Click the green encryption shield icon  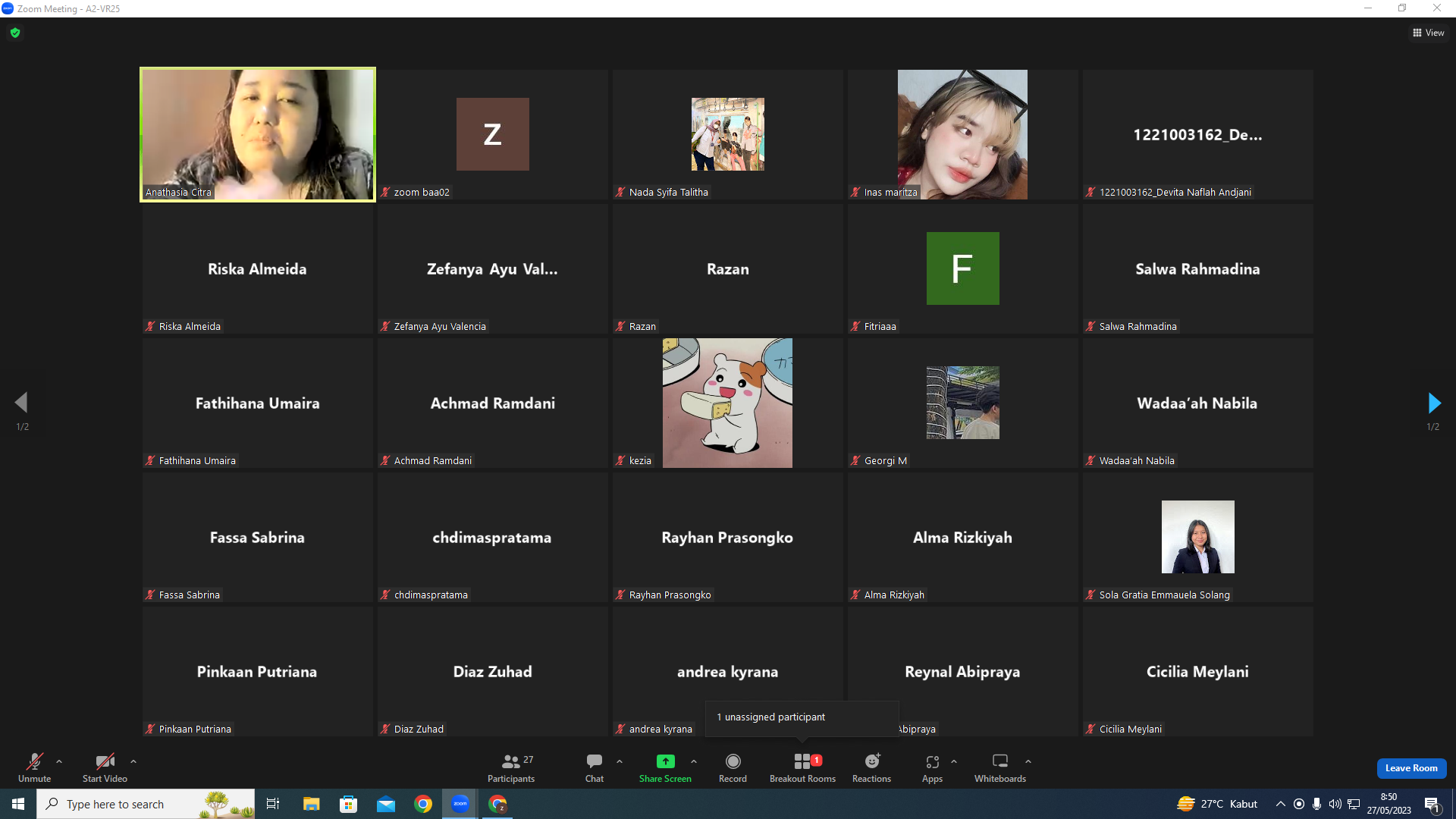tap(15, 33)
